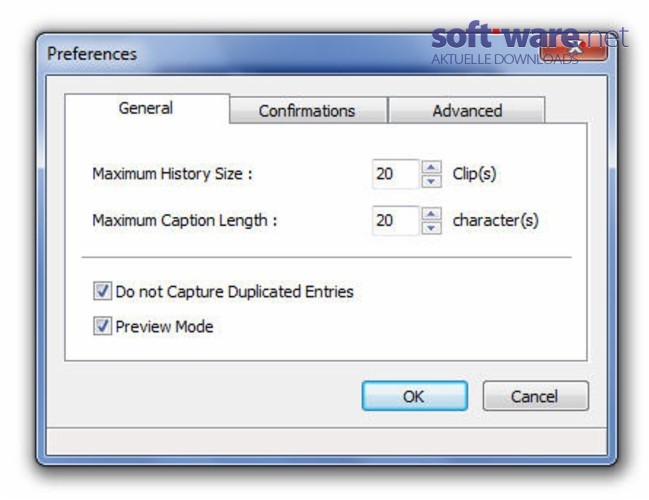Click the soft-ware.net watermark logo
This screenshot has width=649, height=500.
point(529,43)
